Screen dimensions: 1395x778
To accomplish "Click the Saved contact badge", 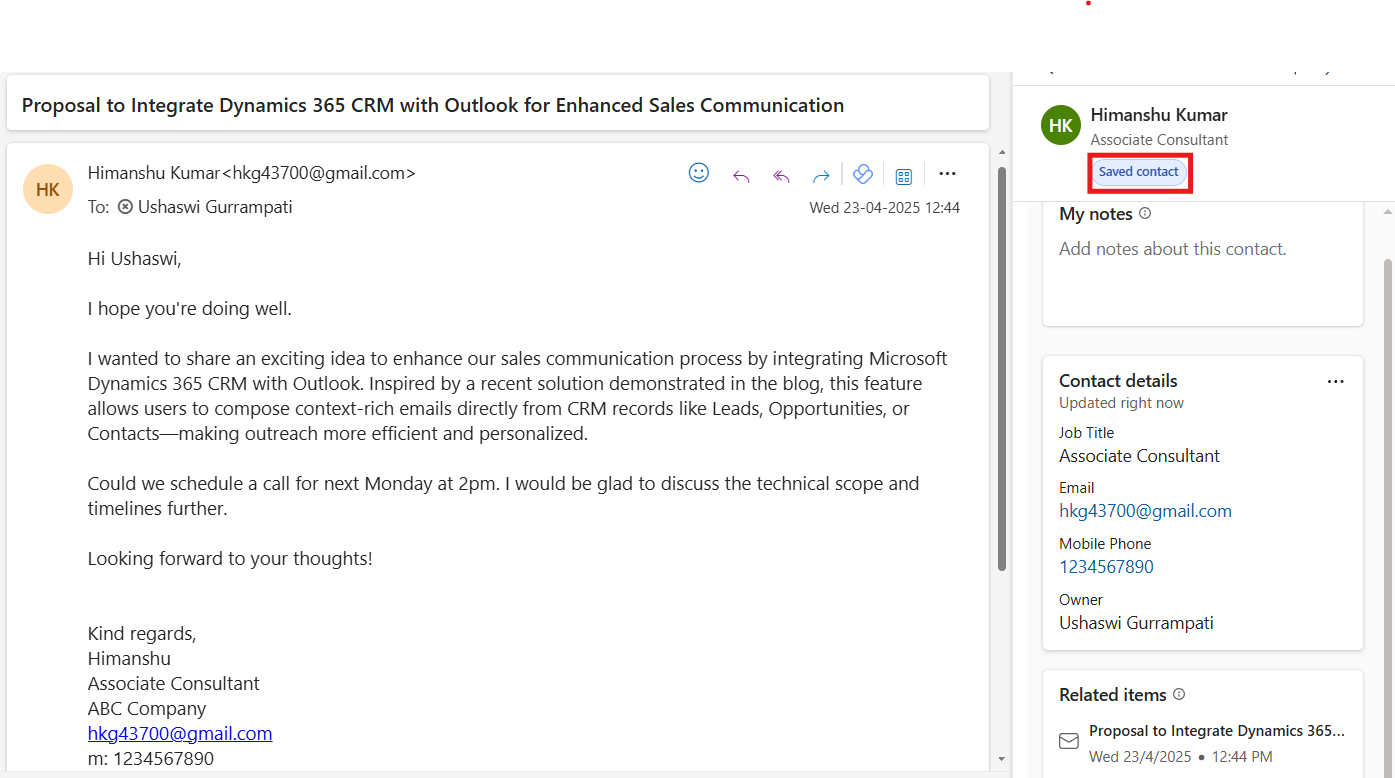I will [1139, 172].
